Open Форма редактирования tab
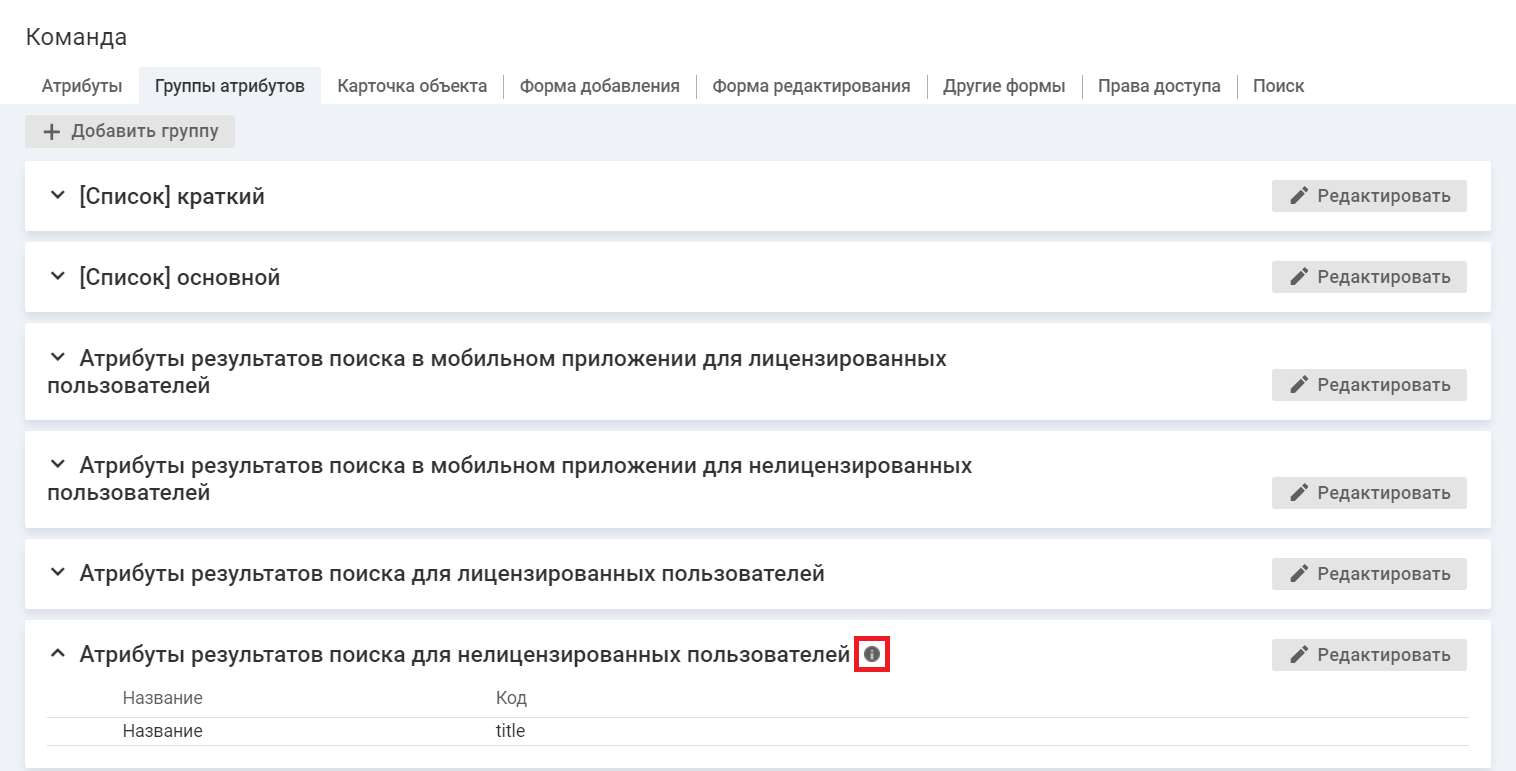The image size is (1516, 771). [811, 86]
